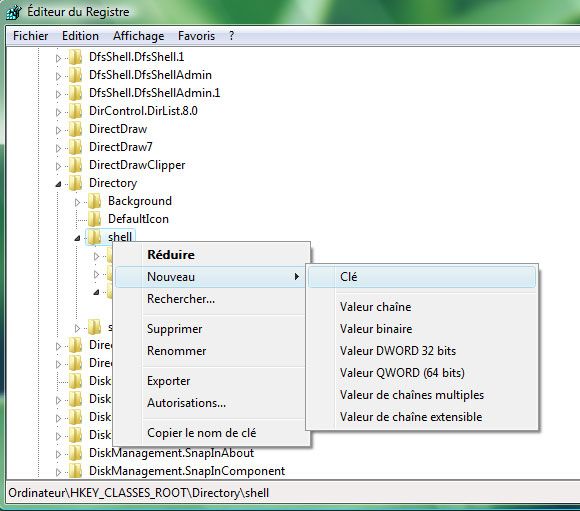
Task: Select the DfsShell.DfsShellAdmin folder icon
Action: pos(75,75)
